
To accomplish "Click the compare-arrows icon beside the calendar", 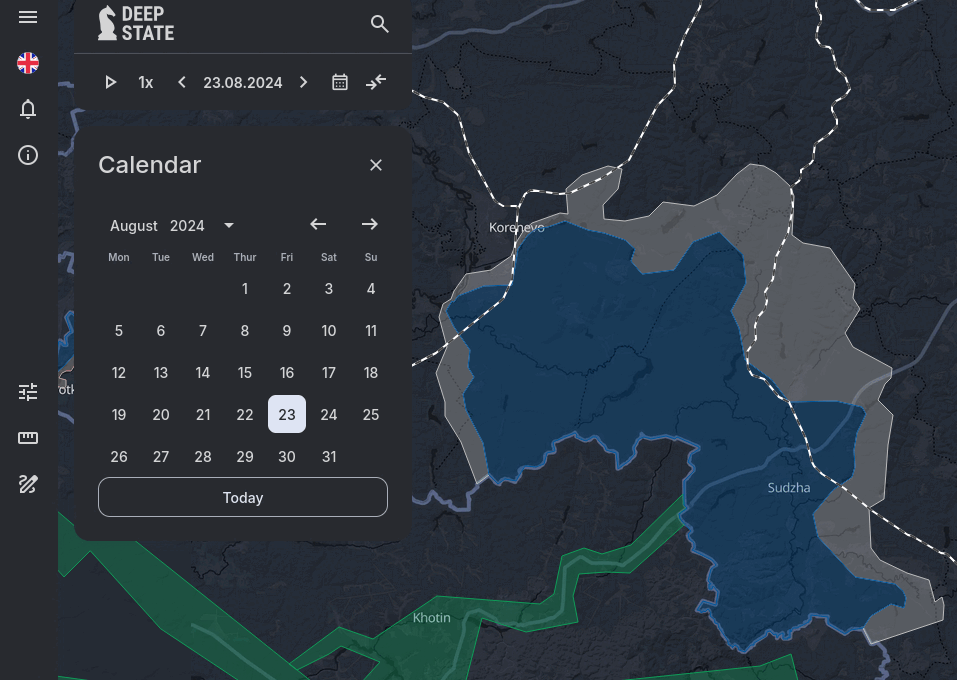I will 376,82.
